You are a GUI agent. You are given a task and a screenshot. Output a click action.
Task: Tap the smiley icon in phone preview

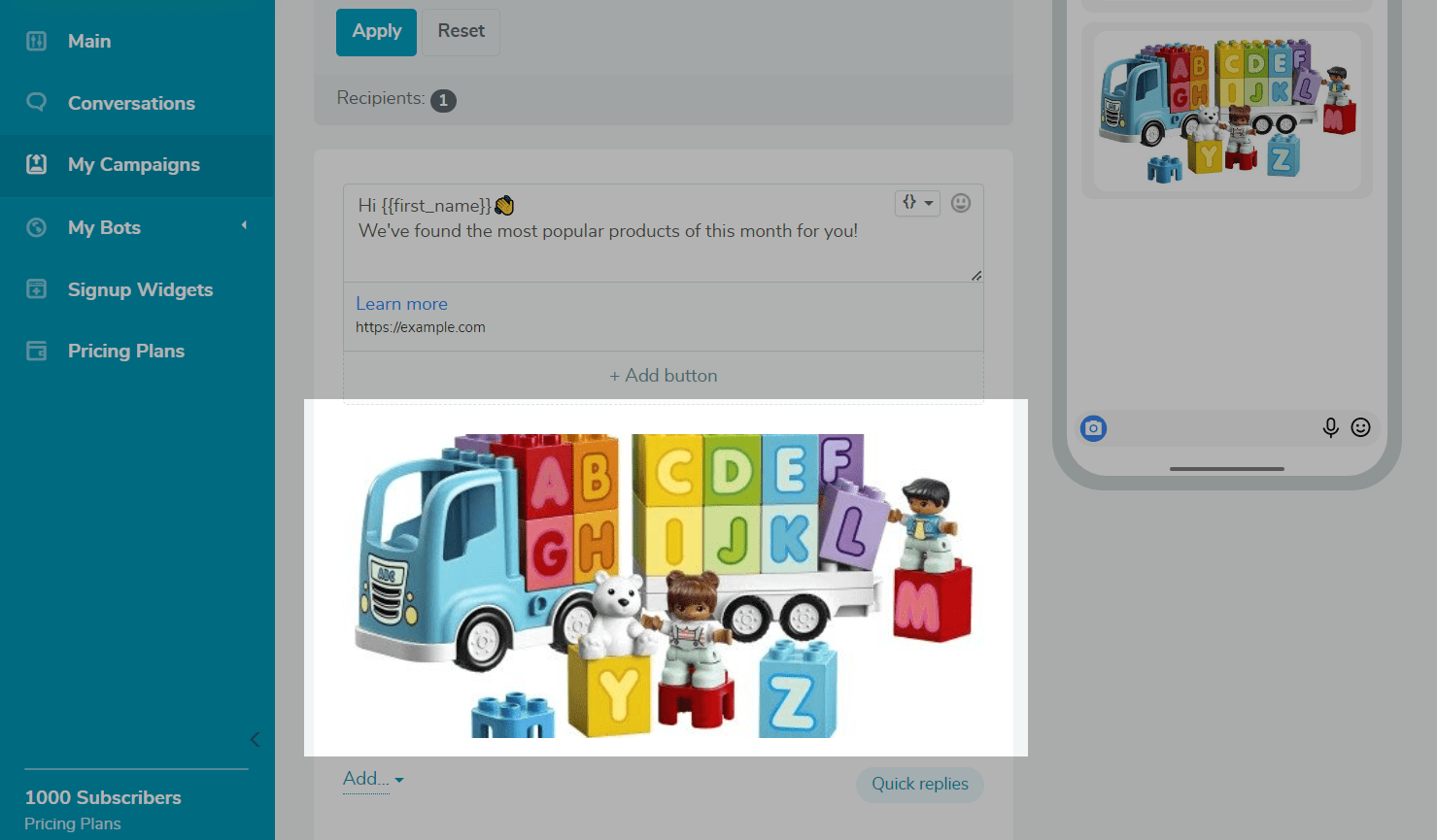[x=1360, y=427]
